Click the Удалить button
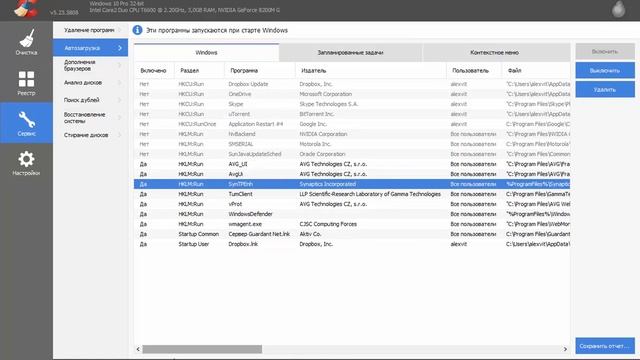This screenshot has height=360, width=640. click(x=605, y=89)
